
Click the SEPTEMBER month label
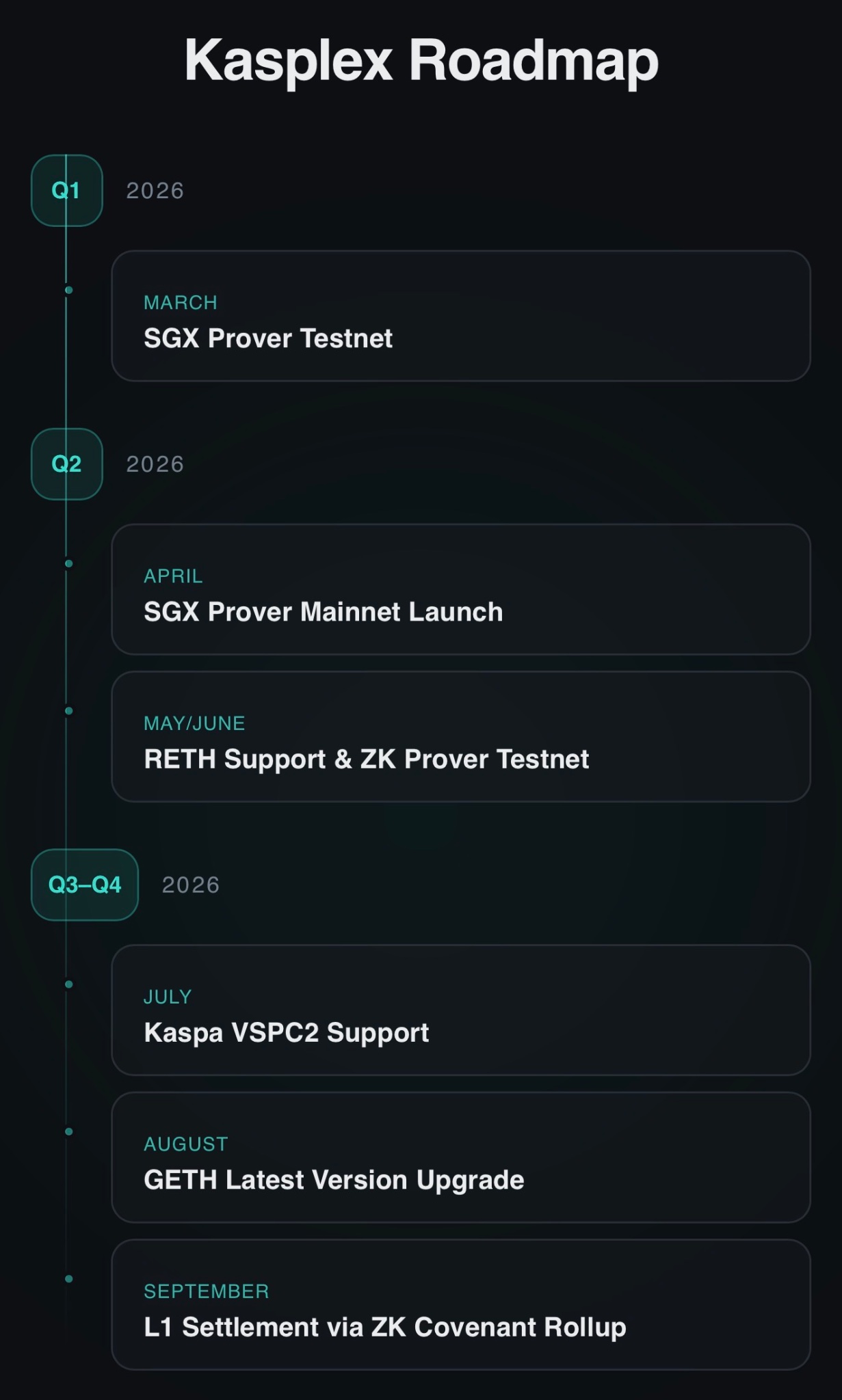coord(206,1291)
